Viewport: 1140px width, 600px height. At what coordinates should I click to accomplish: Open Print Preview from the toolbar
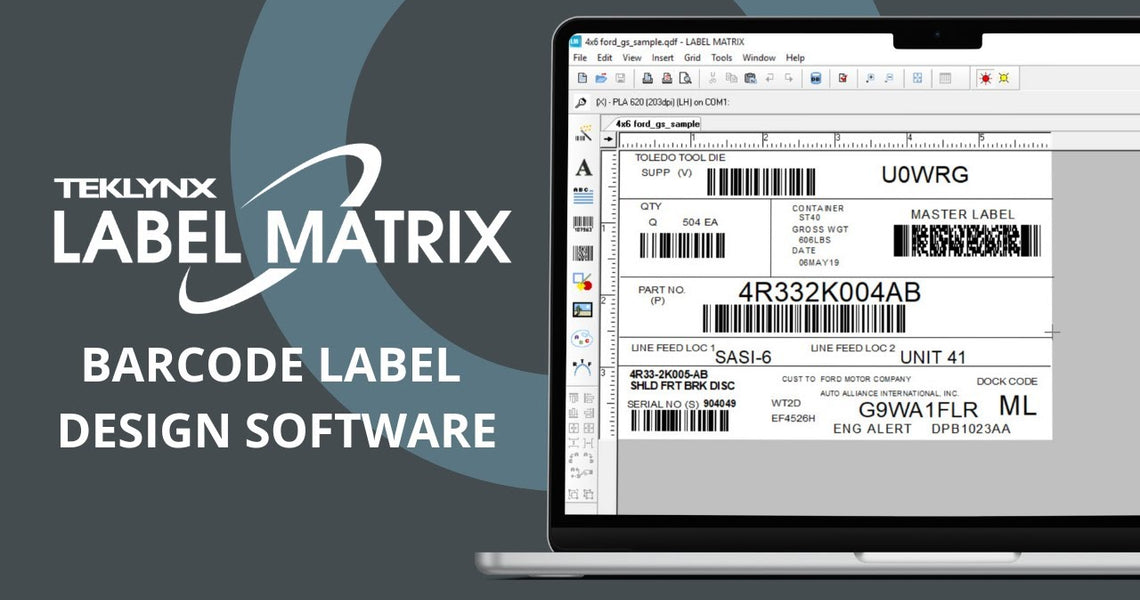point(685,78)
